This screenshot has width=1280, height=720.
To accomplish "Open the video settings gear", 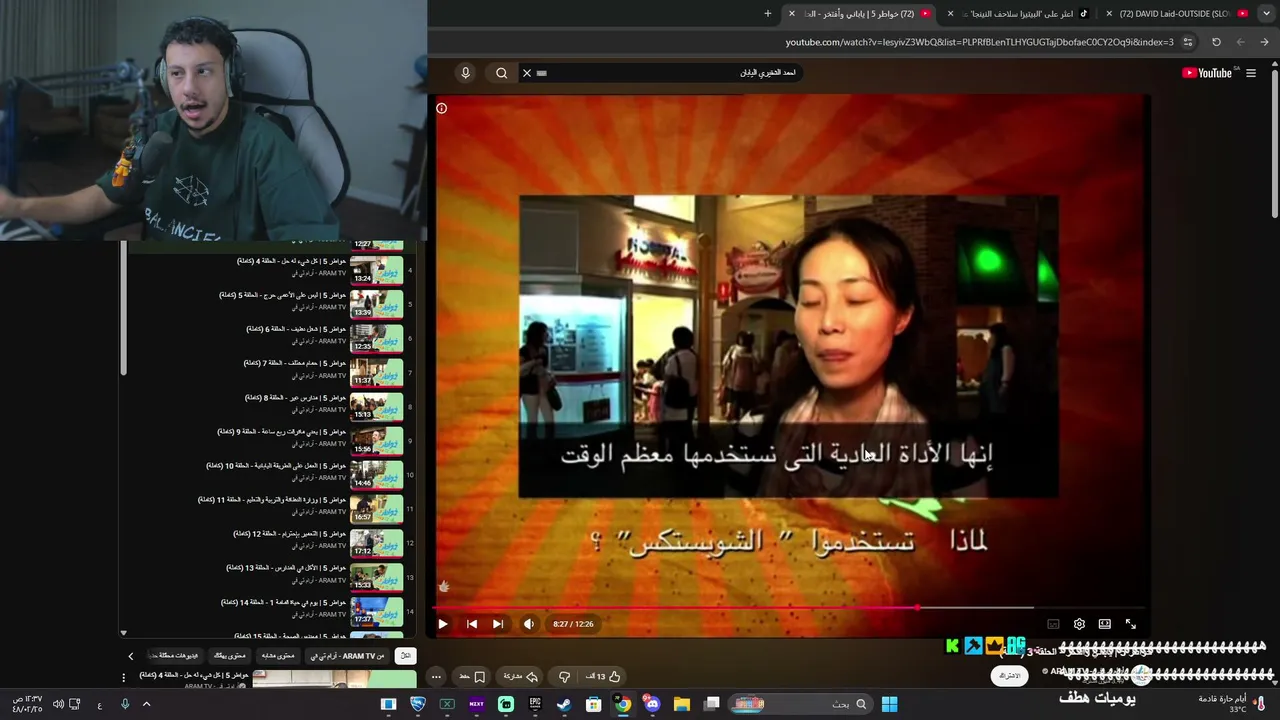I will click(x=1079, y=624).
